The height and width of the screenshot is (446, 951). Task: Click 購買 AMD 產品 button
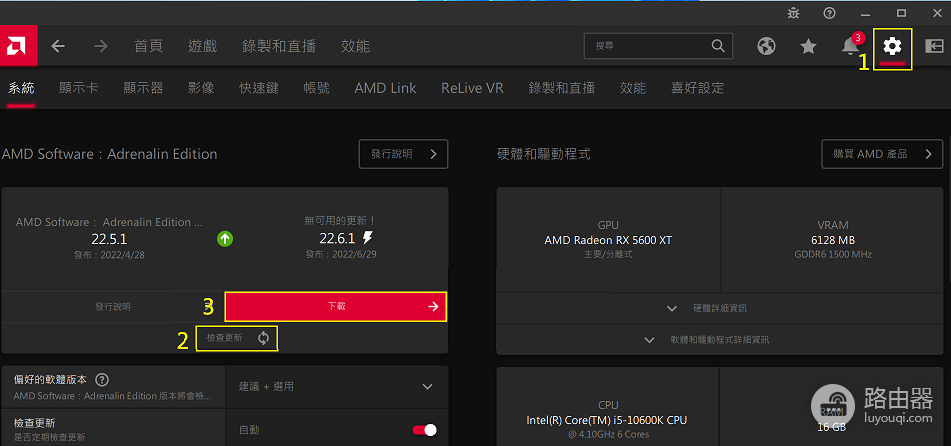coord(882,154)
